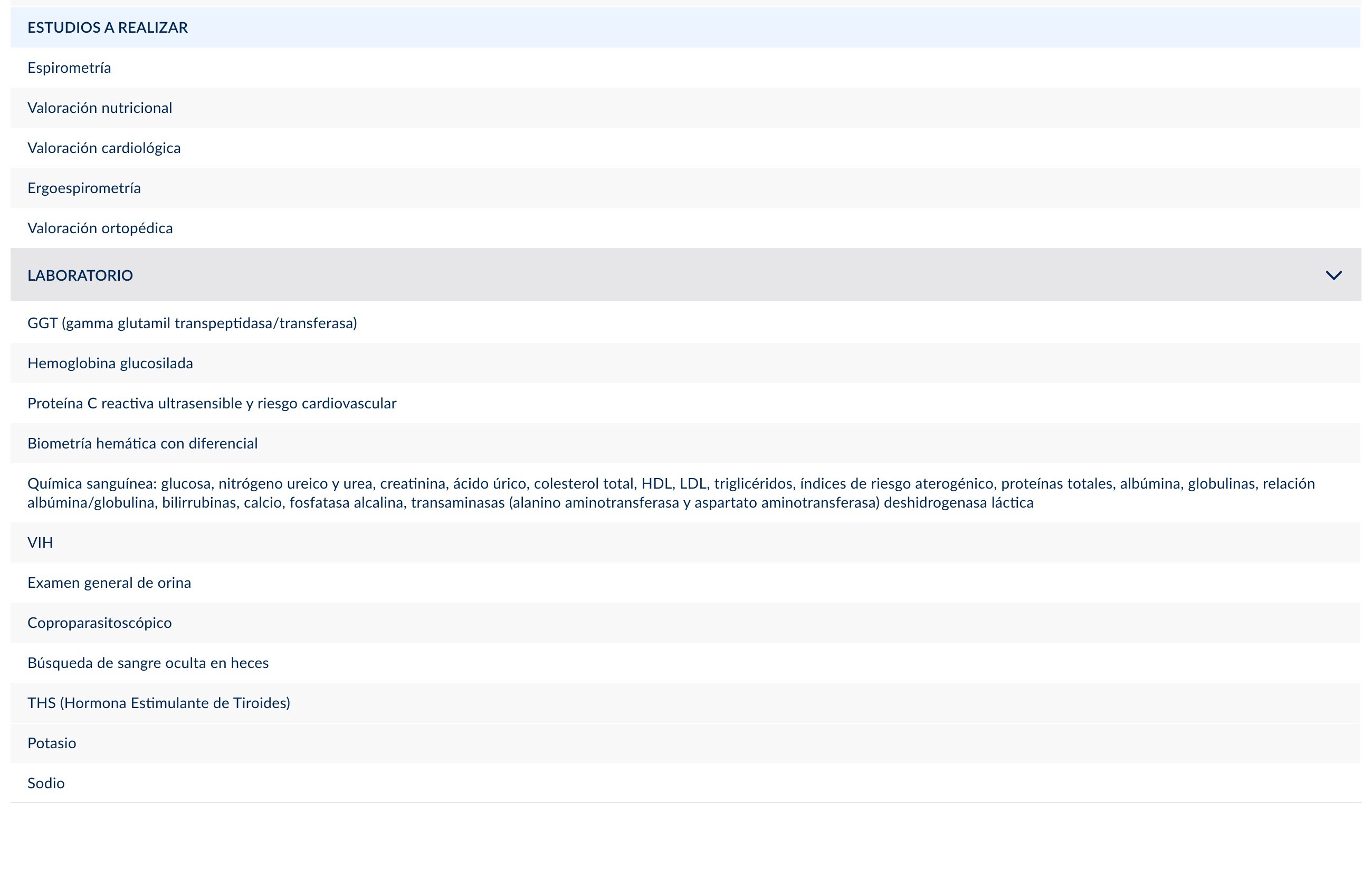Select the ESTUDIOS A REALIZAR header
The image size is (1372, 878).
pos(685,27)
